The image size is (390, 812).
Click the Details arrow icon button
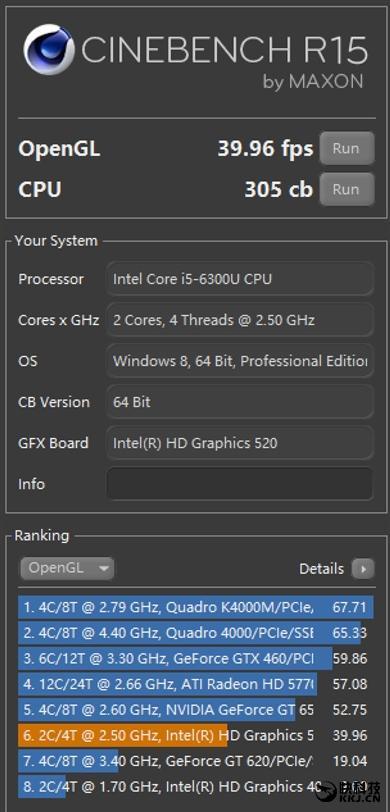363,569
